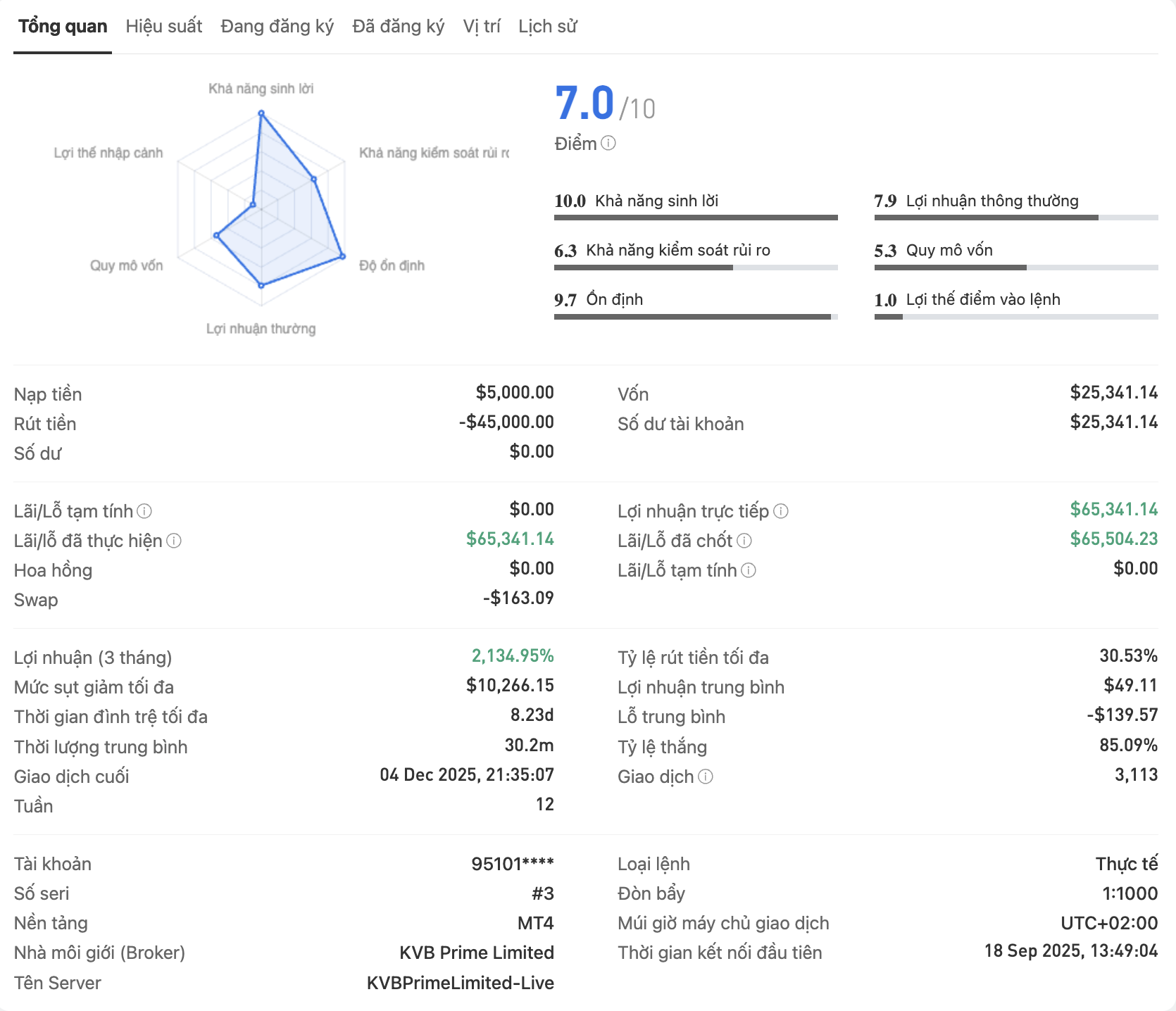Open the info icon beside Điểm
Viewport: 1176px width, 1011px height.
click(608, 143)
